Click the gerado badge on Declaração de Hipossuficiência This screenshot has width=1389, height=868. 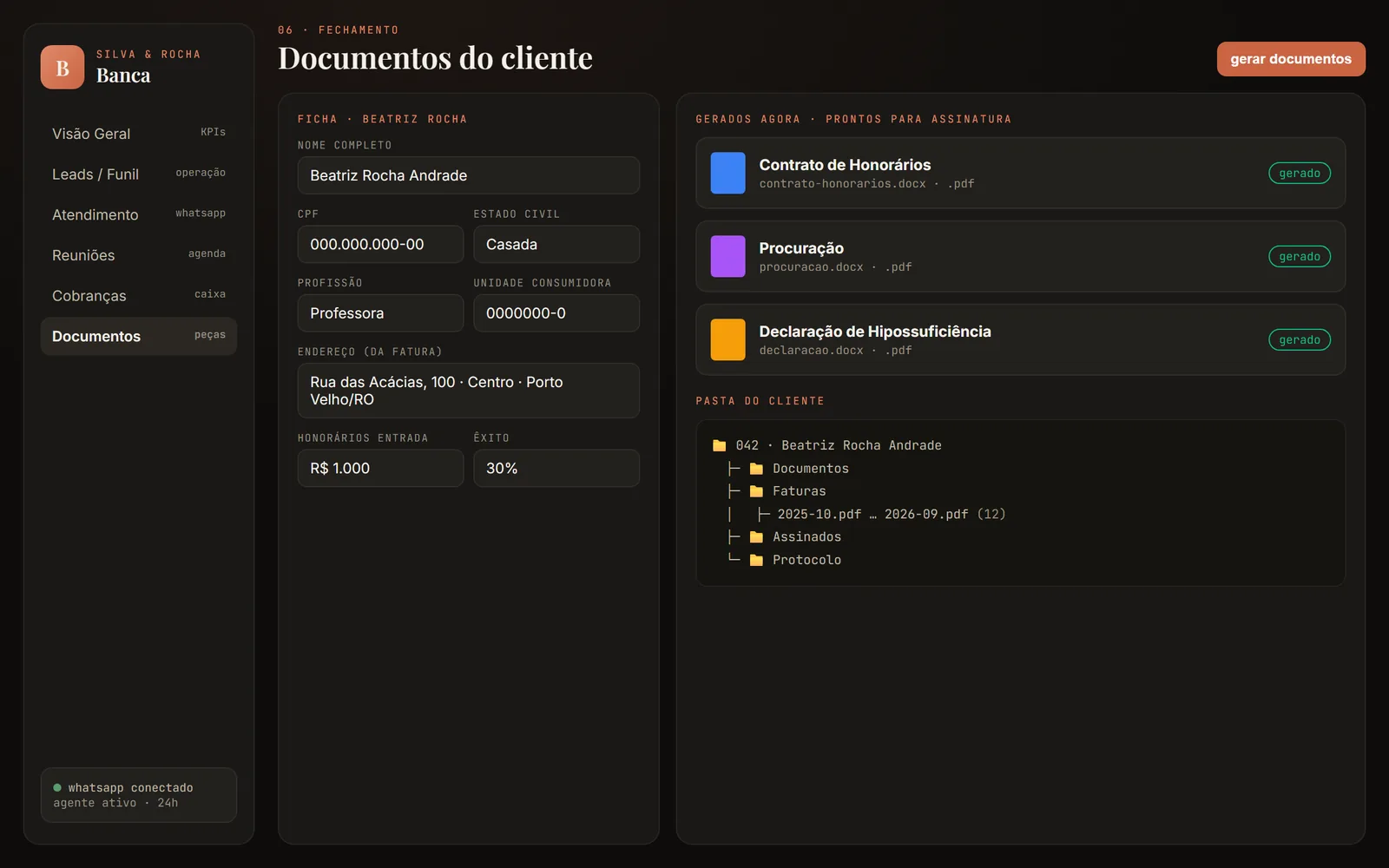pos(1300,339)
